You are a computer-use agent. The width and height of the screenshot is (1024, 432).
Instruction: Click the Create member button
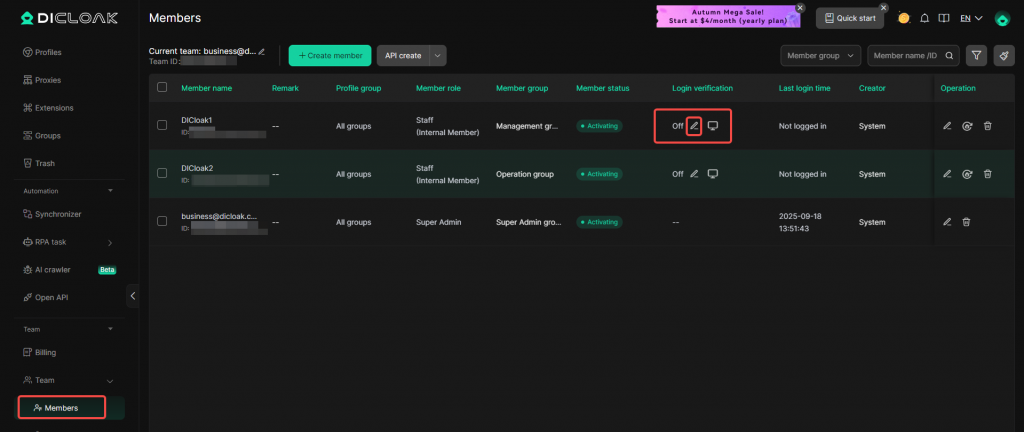click(330, 56)
